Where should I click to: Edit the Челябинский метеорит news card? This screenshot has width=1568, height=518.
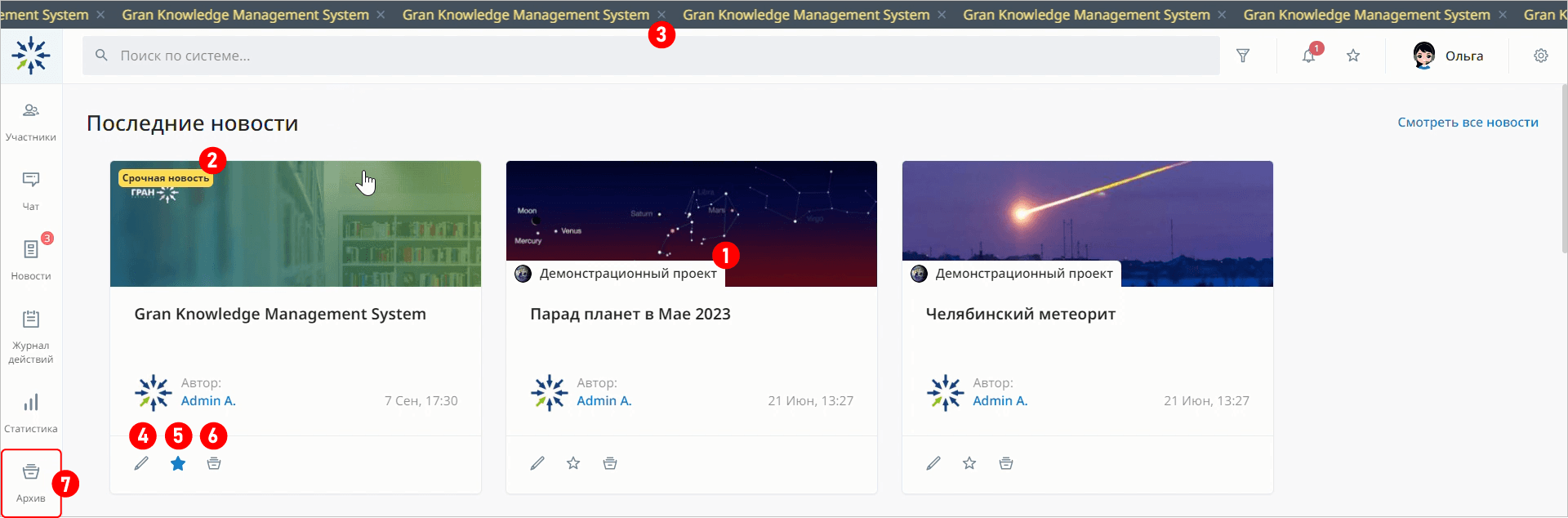pos(933,463)
